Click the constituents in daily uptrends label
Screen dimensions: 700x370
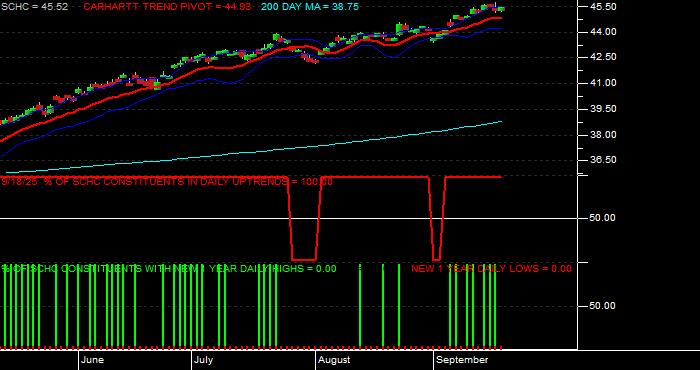point(167,182)
